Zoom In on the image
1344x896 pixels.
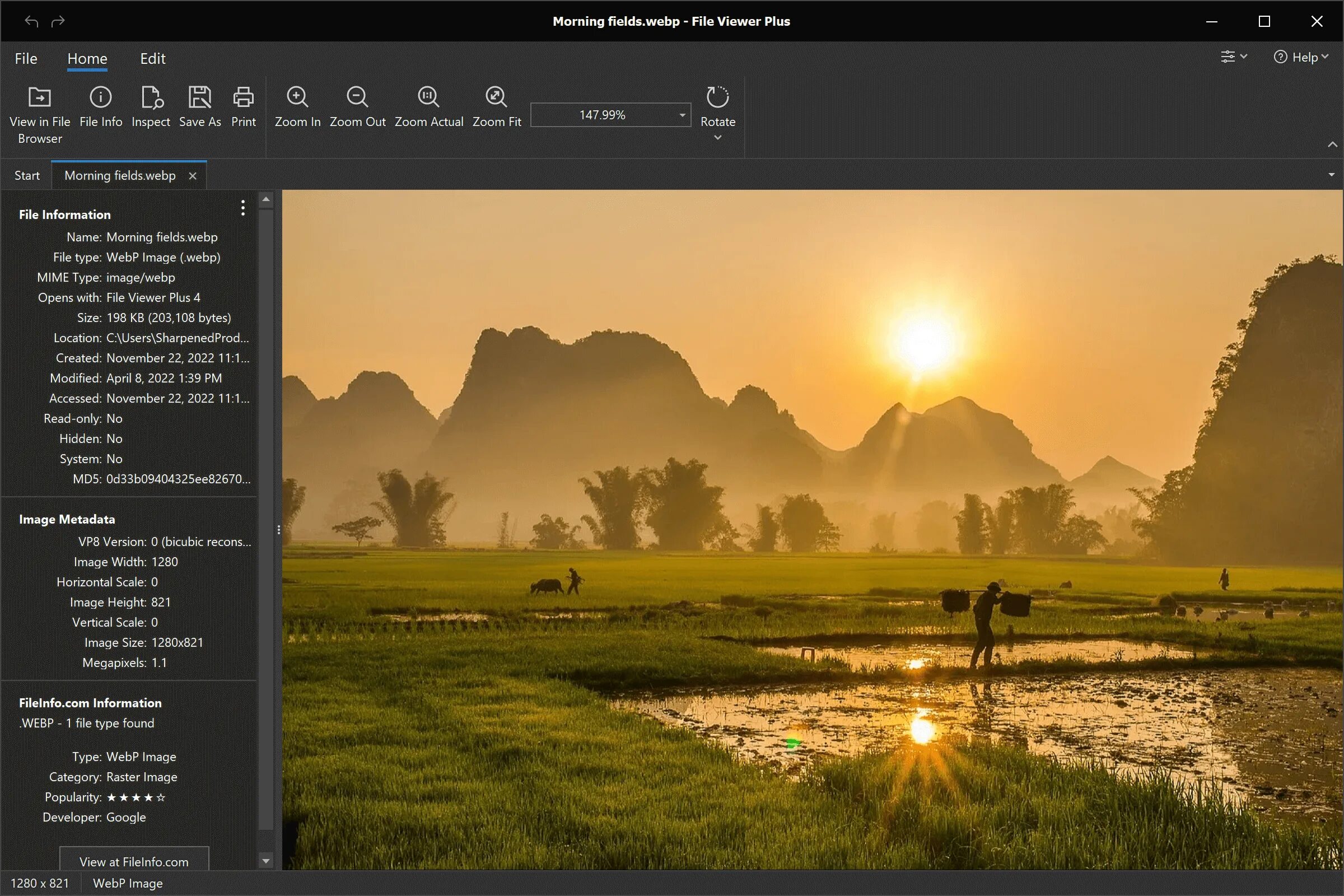tap(297, 97)
